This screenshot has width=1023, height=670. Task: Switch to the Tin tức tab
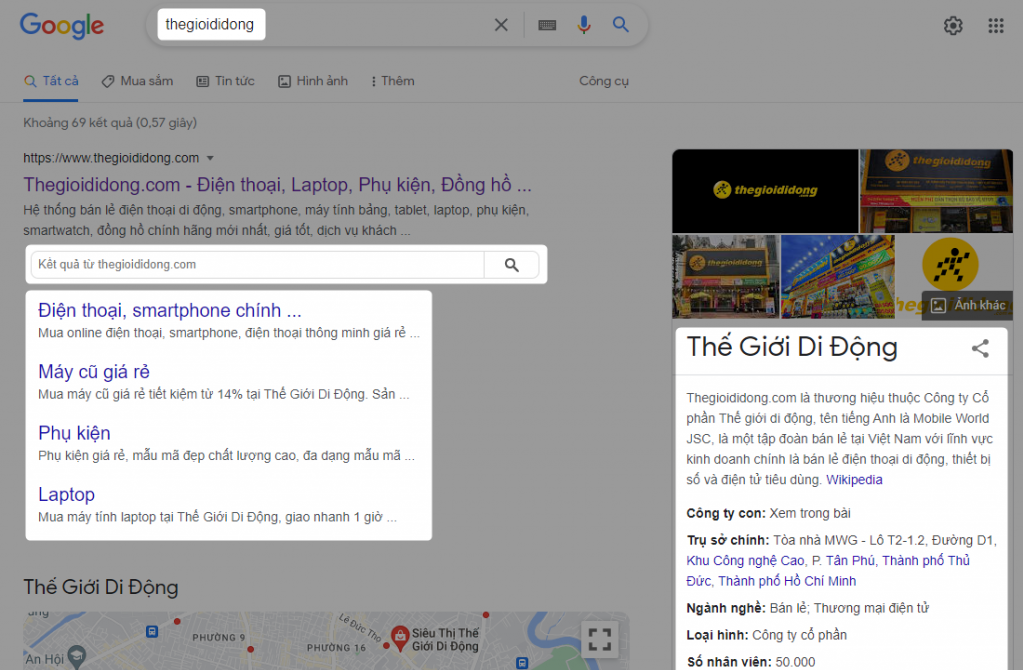click(x=226, y=81)
